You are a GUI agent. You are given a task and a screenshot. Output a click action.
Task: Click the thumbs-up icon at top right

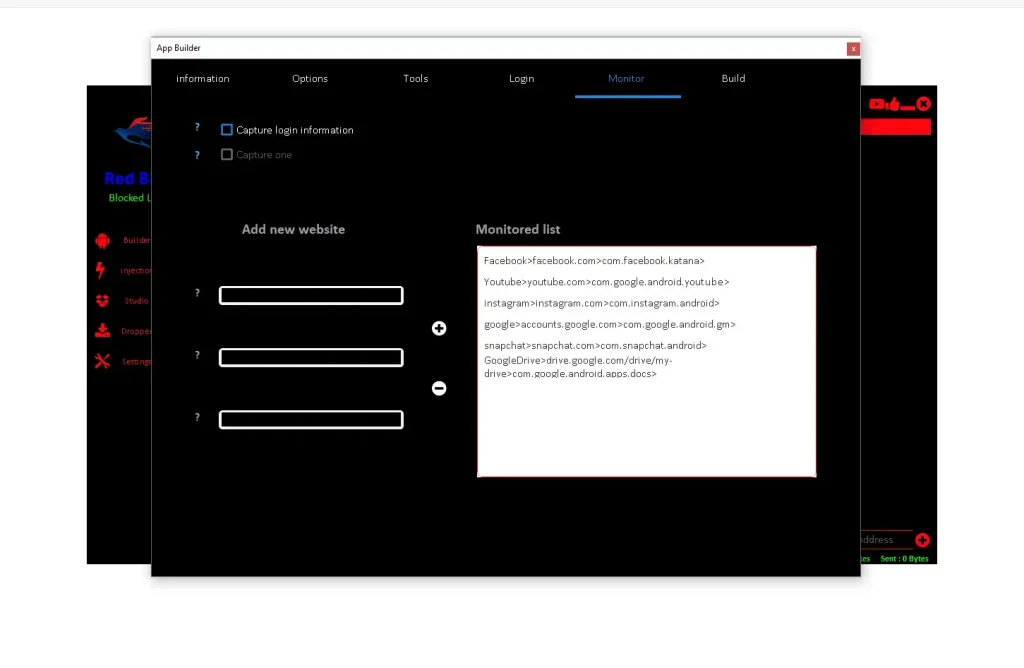tap(895, 103)
